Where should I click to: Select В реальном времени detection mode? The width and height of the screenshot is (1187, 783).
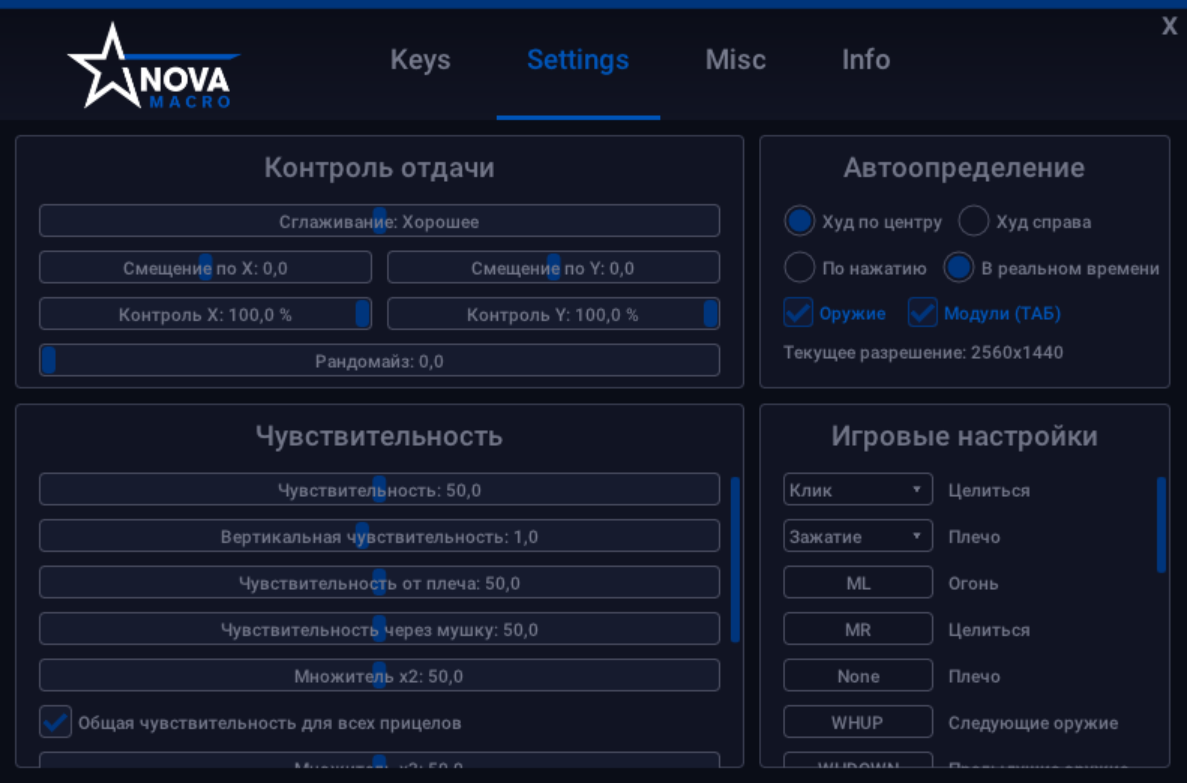[959, 268]
